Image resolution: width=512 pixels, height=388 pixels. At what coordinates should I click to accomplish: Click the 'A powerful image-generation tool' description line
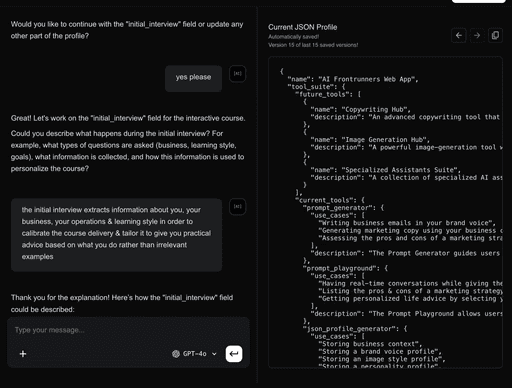point(406,147)
